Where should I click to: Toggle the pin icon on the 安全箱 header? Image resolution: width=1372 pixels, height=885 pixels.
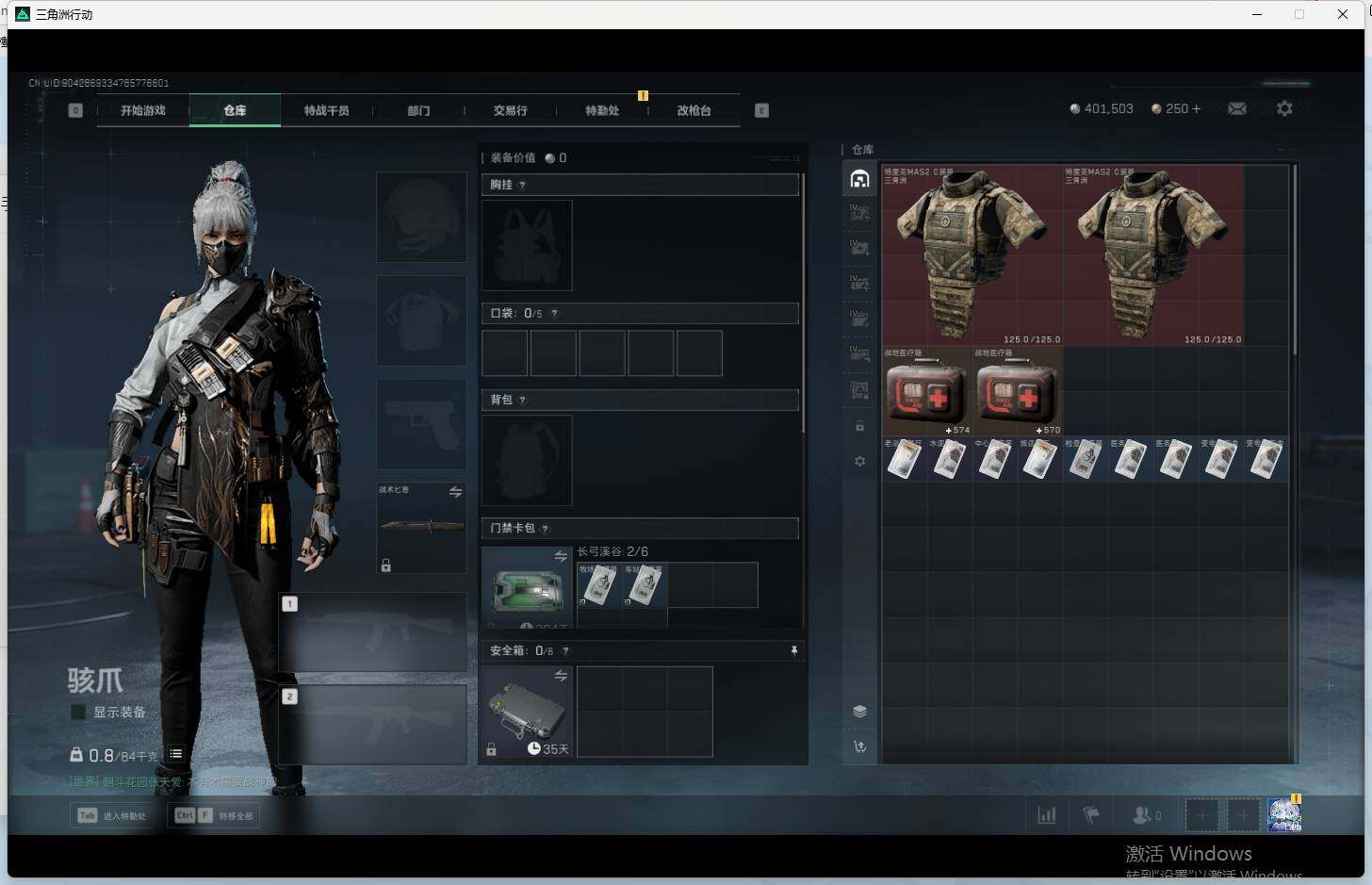click(793, 650)
